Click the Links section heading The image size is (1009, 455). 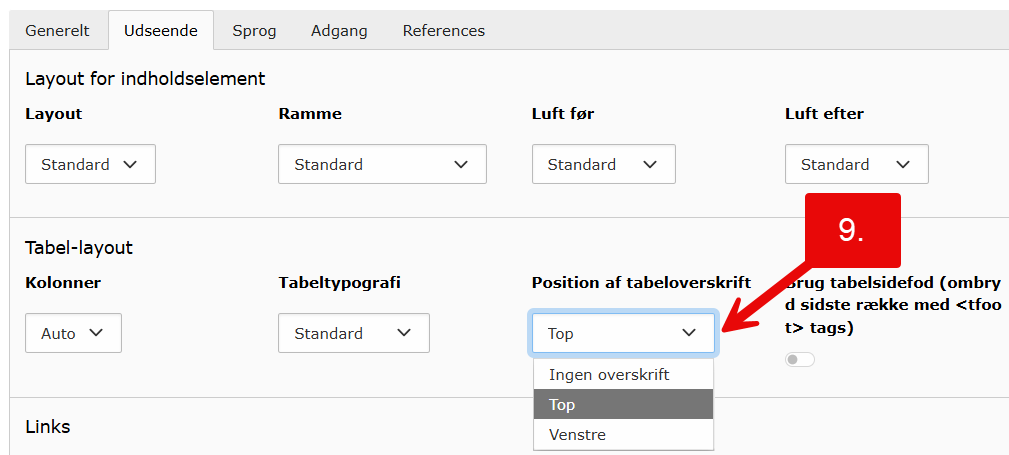coord(47,427)
